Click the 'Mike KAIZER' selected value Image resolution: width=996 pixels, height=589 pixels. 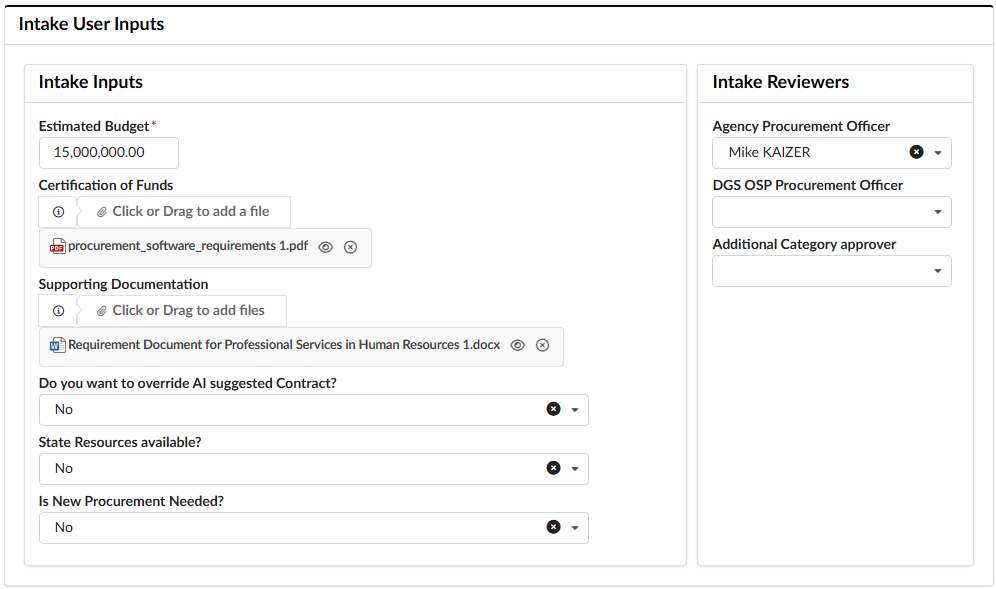point(769,152)
